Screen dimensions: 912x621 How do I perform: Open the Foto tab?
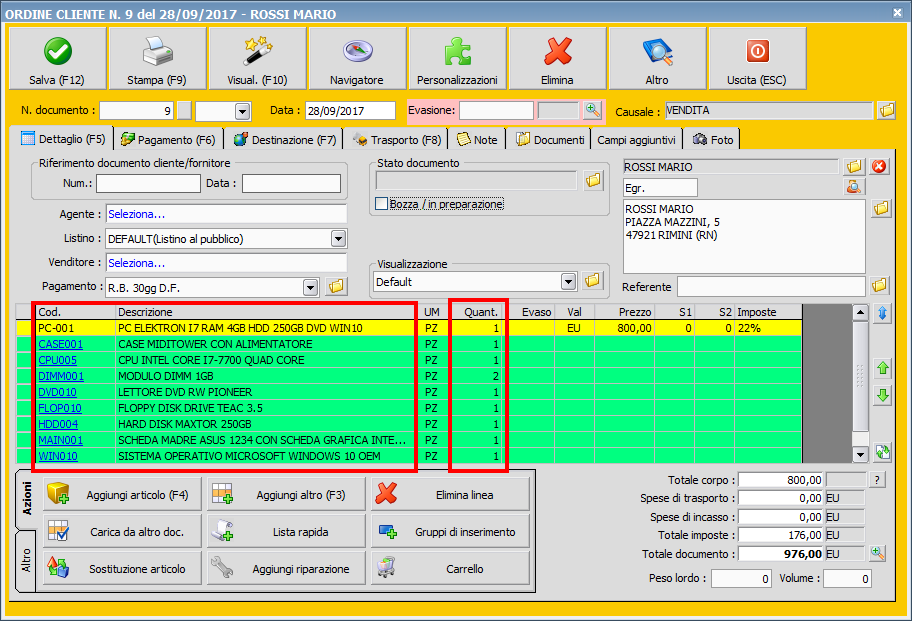pyautogui.click(x=713, y=140)
